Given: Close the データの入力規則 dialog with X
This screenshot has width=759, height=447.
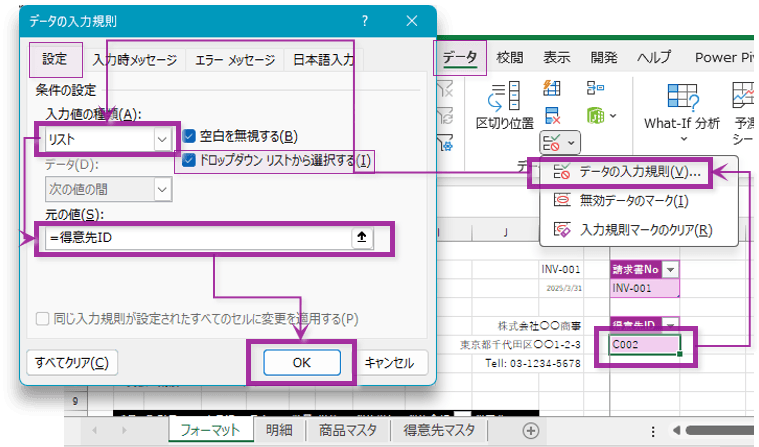Looking at the screenshot, I should point(411,21).
